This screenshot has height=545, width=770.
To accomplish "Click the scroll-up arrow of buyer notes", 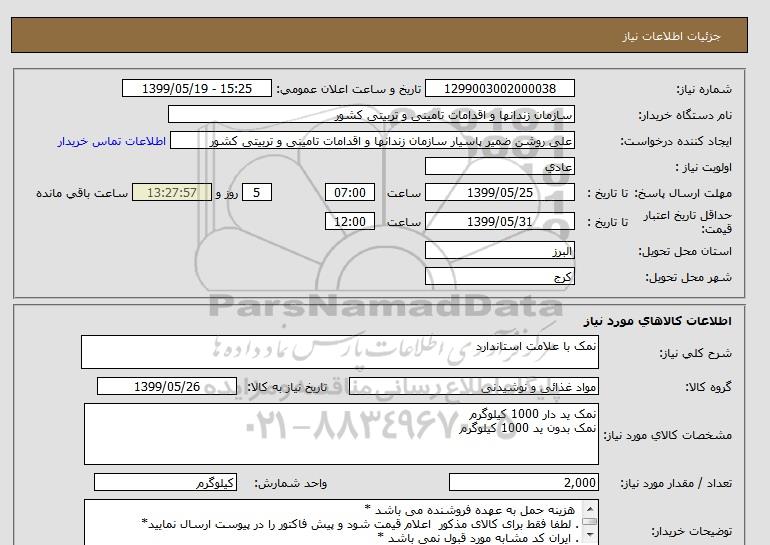I will [590, 508].
